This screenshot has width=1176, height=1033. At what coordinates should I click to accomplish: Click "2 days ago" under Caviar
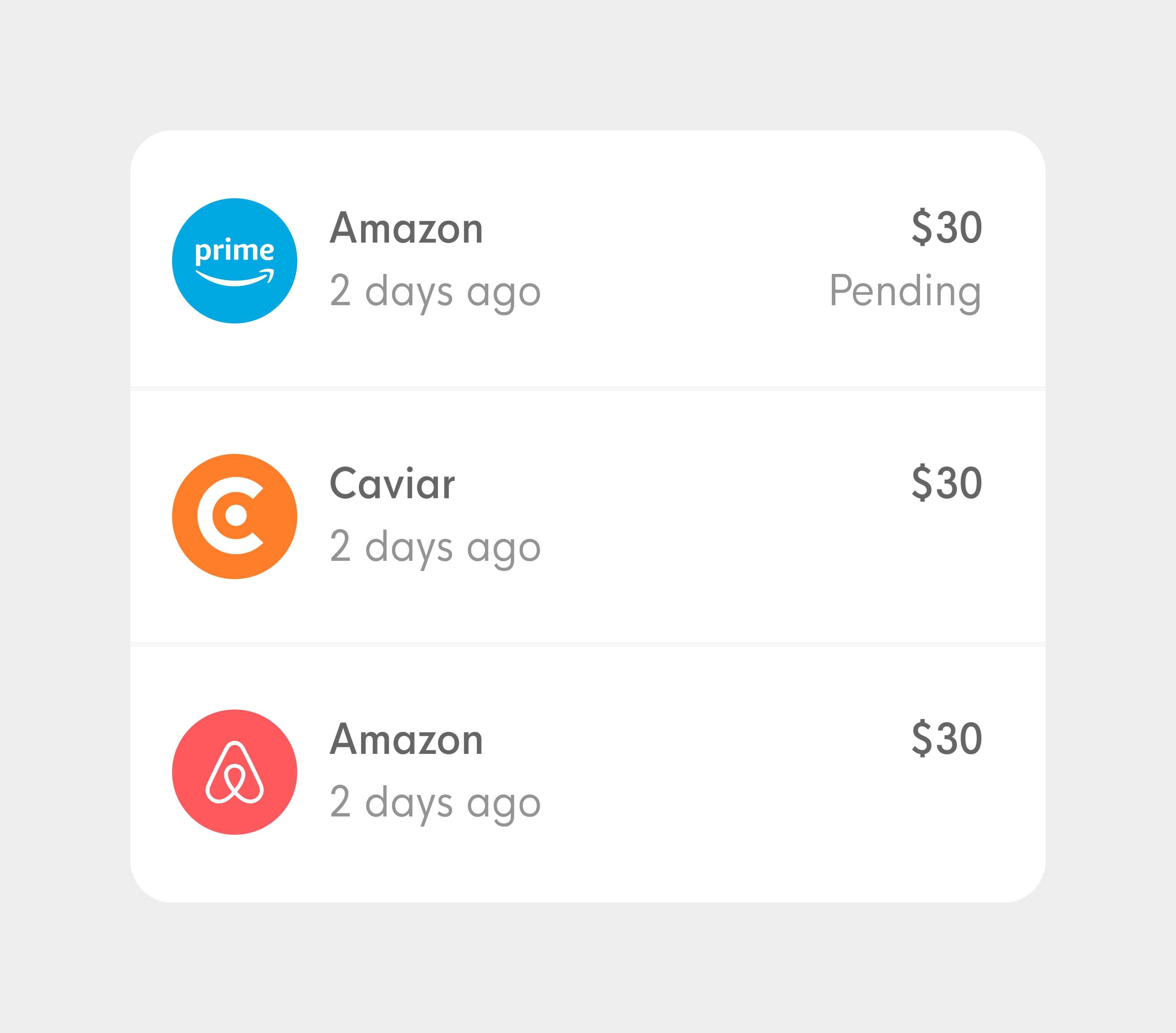[x=435, y=548]
